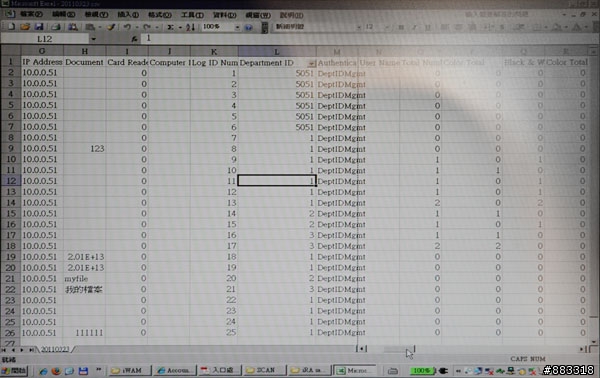Click the power plug tray icon

pos(443,370)
